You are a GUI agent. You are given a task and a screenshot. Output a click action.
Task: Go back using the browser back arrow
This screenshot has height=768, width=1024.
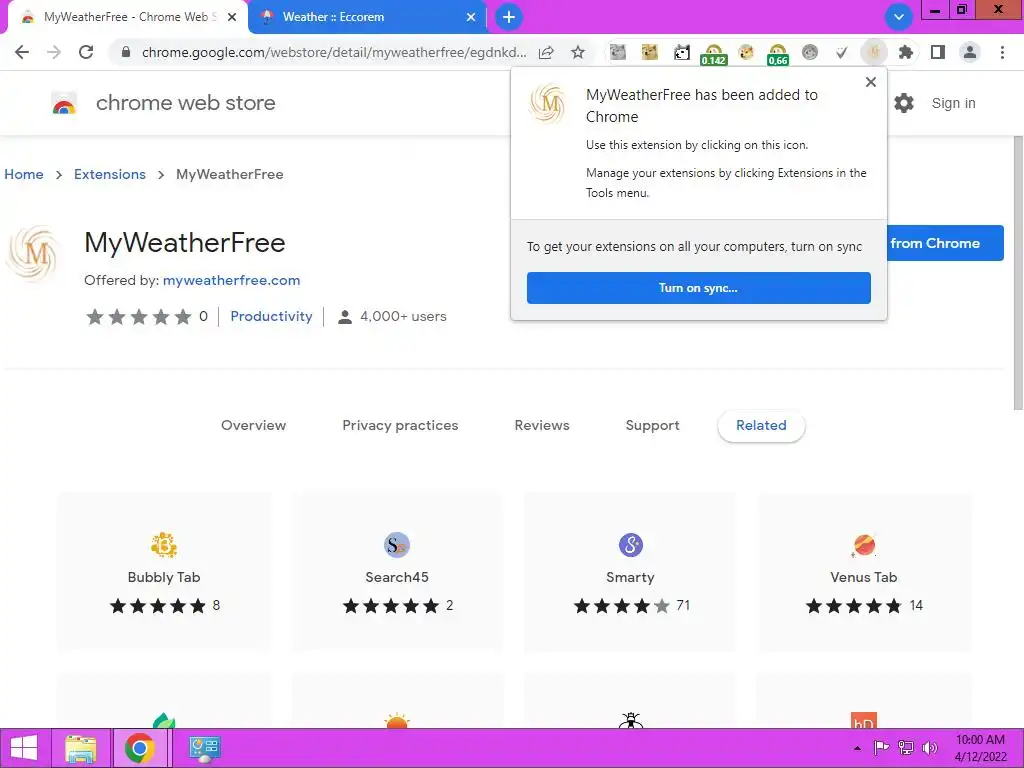(x=22, y=52)
